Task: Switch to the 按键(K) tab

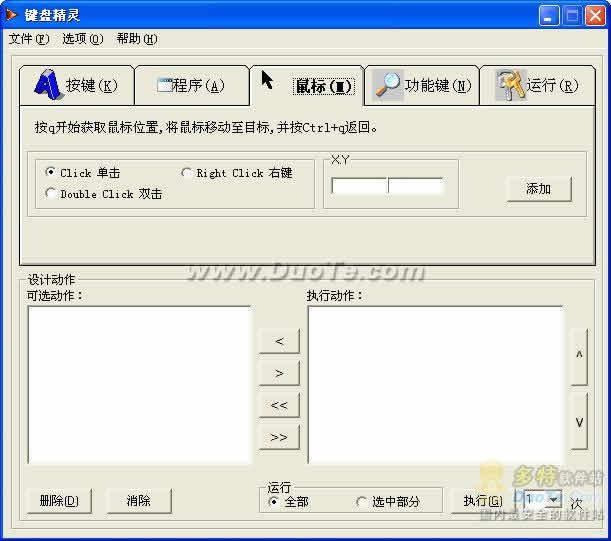Action: pos(76,85)
